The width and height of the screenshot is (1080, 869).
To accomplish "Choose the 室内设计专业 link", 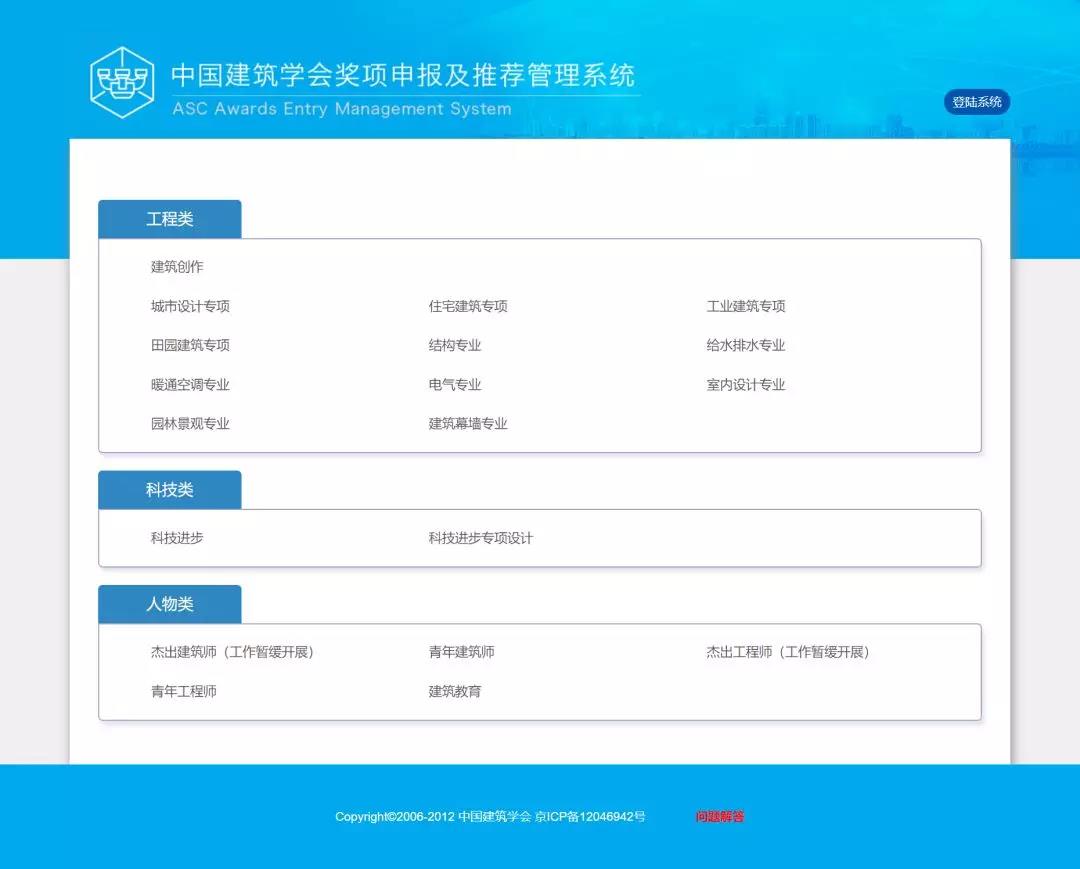I will click(x=746, y=385).
